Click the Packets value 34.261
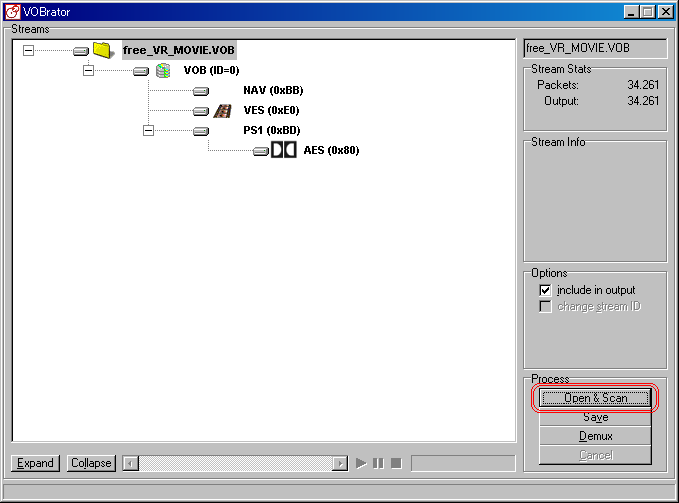 643,85
